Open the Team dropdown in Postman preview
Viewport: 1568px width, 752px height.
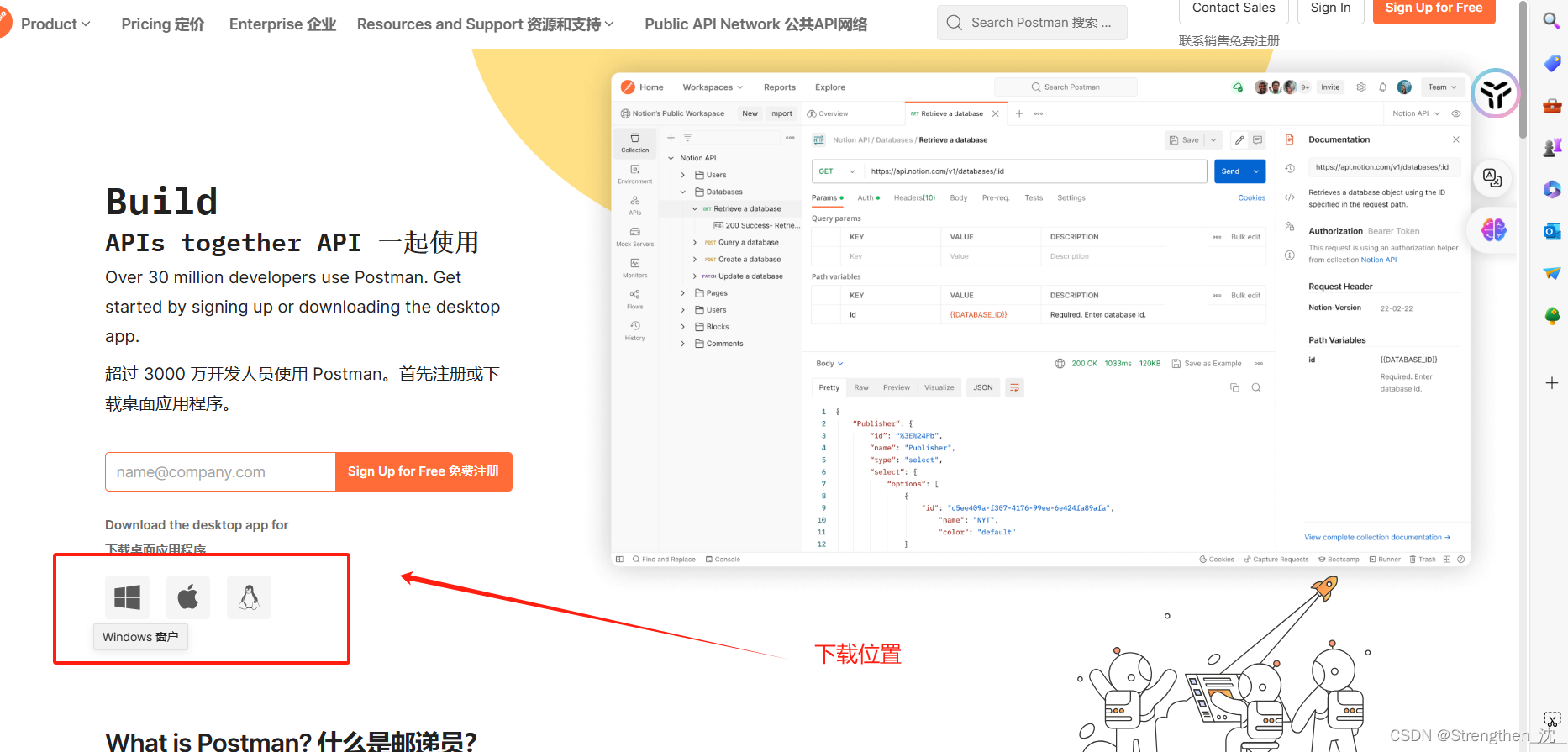[x=1443, y=87]
